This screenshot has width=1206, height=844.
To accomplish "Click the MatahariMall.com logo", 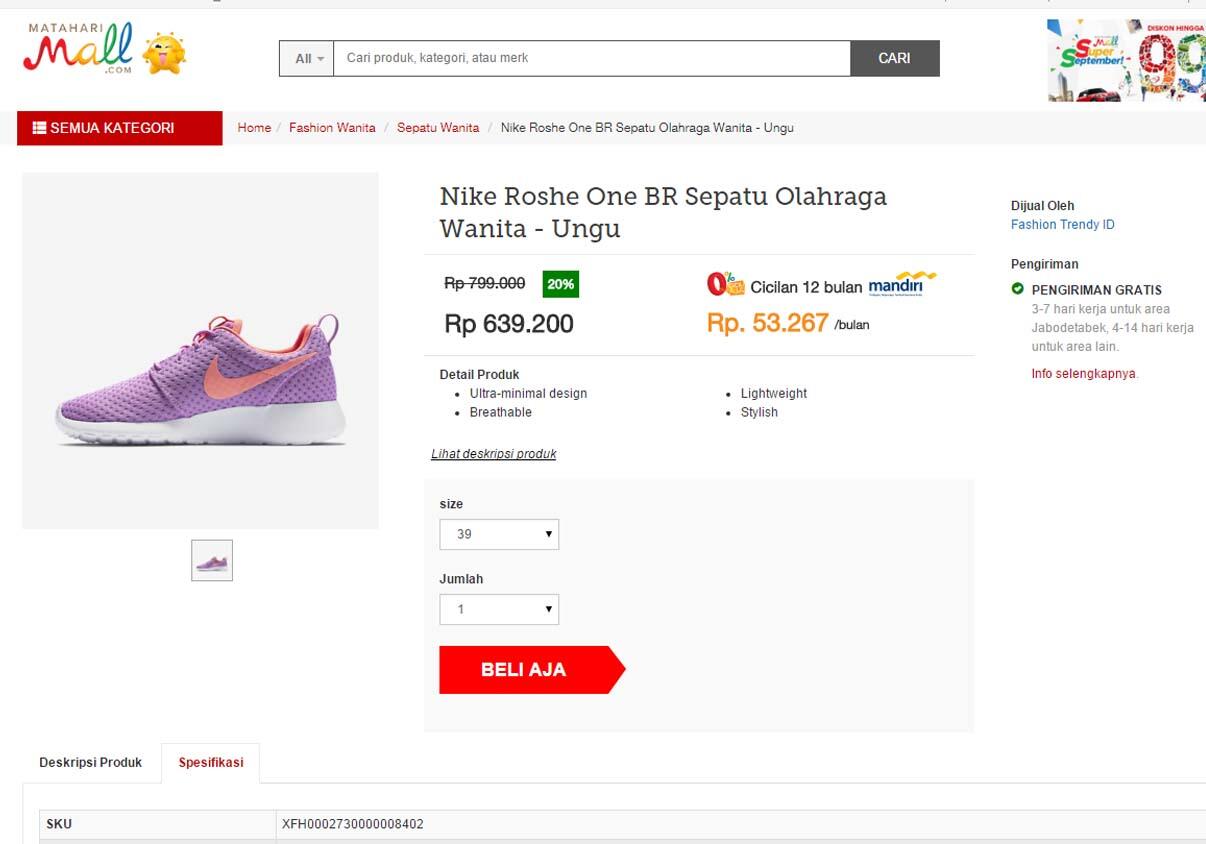I will tap(78, 50).
